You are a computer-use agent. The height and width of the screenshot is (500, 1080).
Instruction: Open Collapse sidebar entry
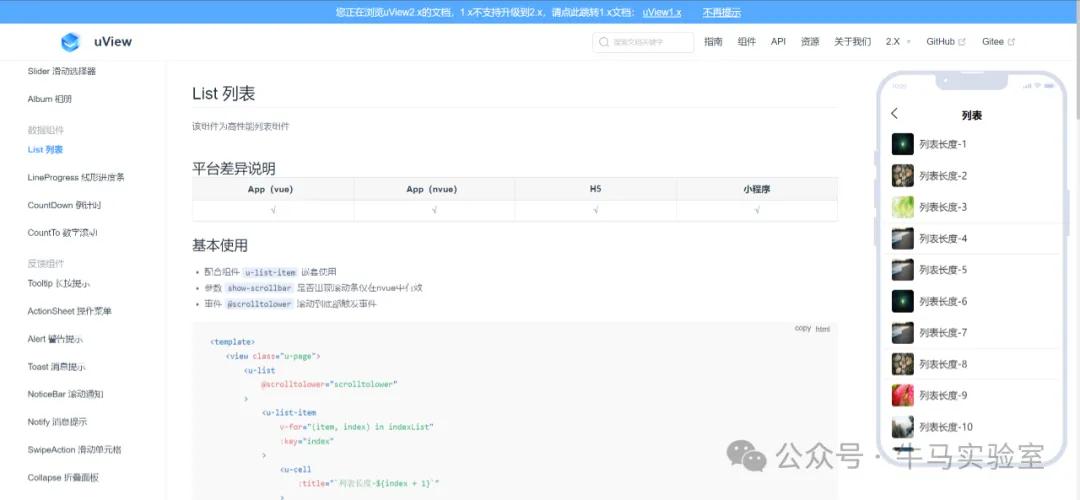coord(63,477)
